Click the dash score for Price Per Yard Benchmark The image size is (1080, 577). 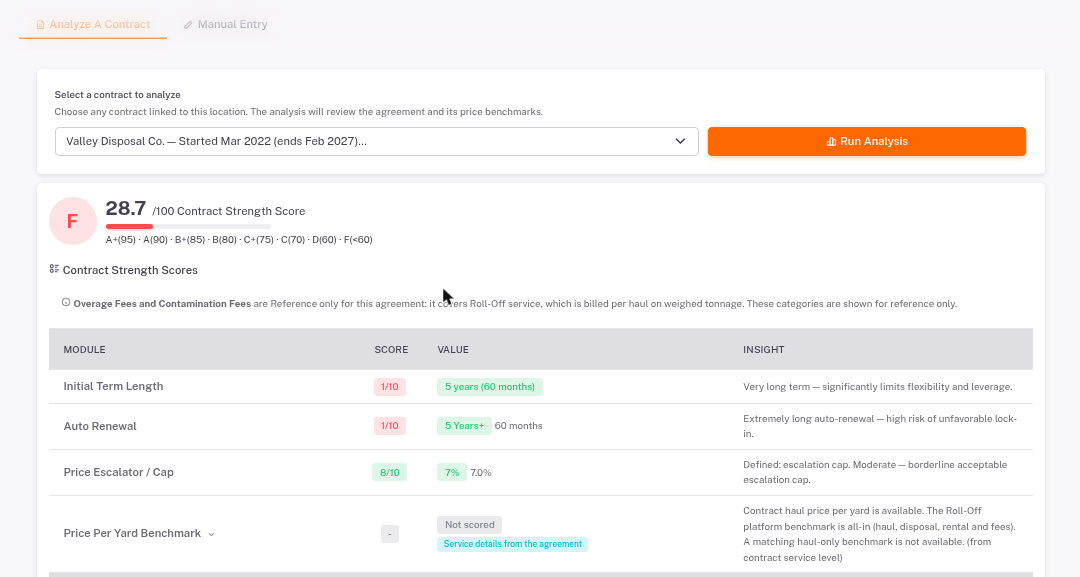coord(390,534)
